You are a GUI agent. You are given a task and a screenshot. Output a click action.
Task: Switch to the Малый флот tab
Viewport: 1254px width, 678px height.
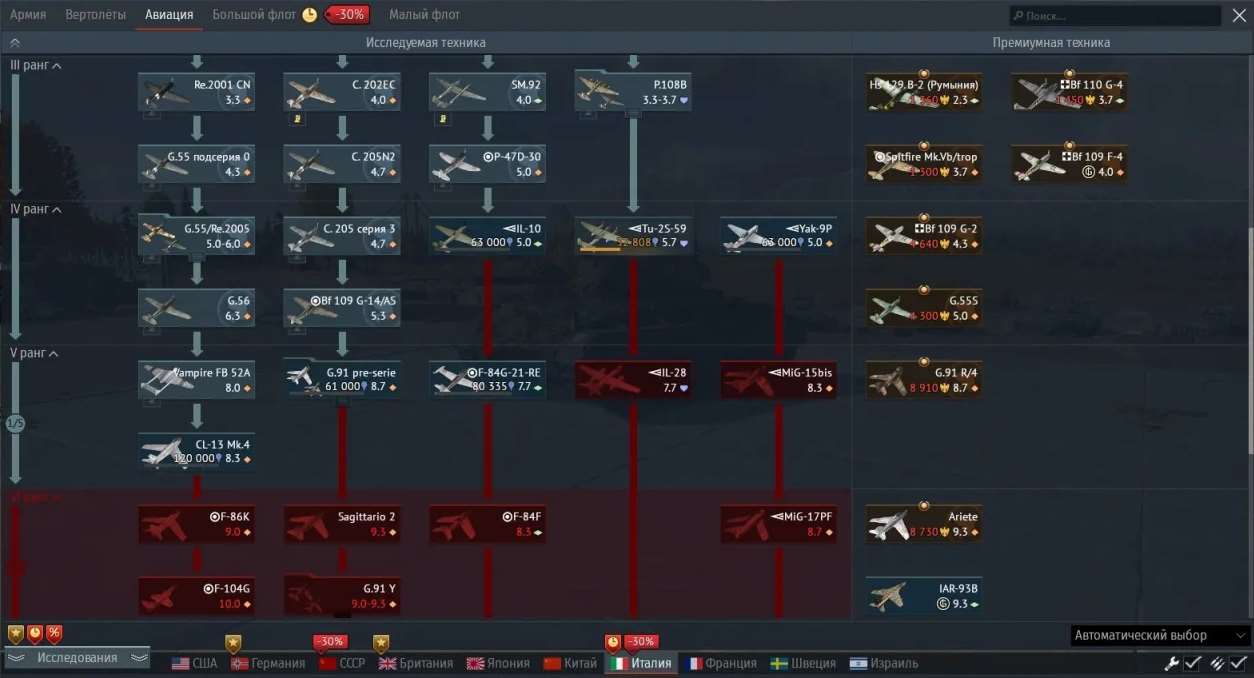click(424, 15)
